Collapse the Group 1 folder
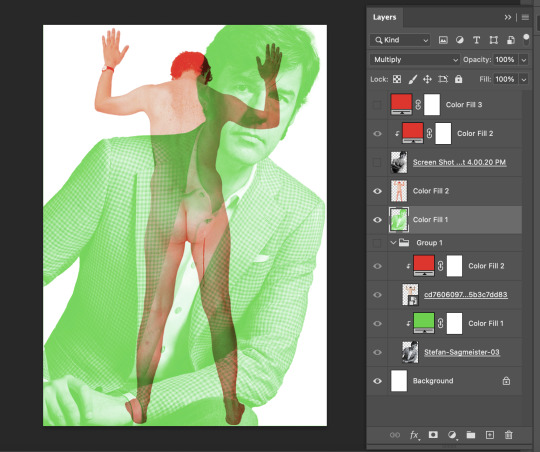Screen dimensions: 540x452 (393, 243)
